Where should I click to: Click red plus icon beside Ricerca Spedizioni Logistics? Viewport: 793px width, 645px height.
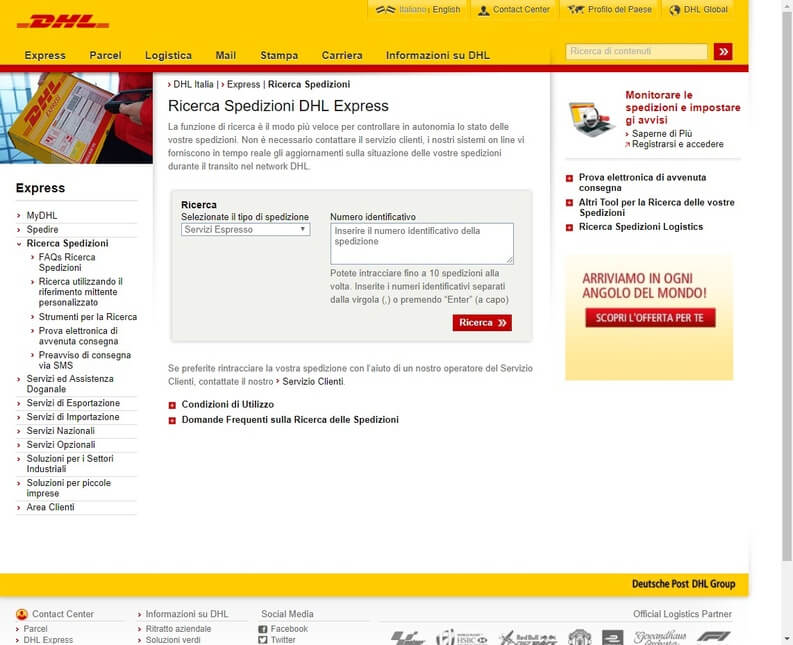coord(569,228)
